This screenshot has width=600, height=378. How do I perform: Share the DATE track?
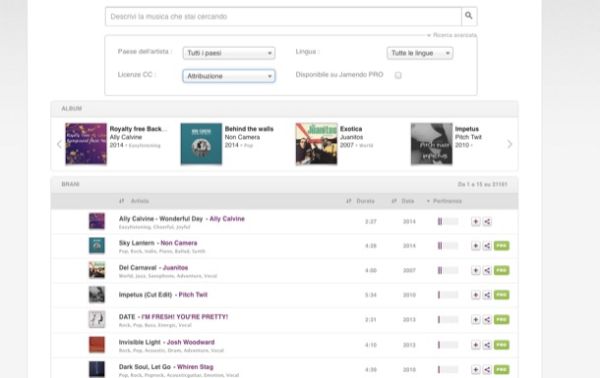tap(487, 319)
